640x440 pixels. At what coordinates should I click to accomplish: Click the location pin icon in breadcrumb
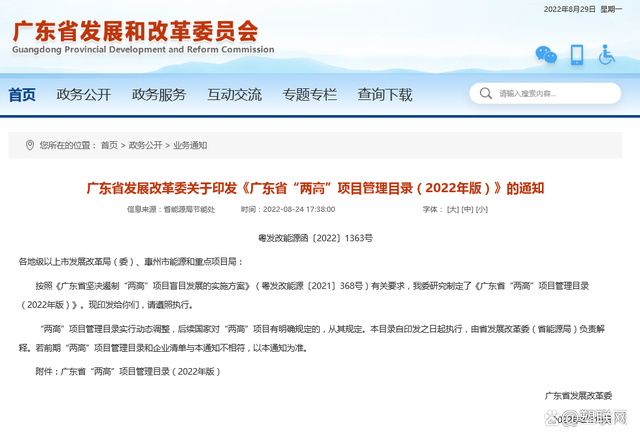tap(29, 145)
